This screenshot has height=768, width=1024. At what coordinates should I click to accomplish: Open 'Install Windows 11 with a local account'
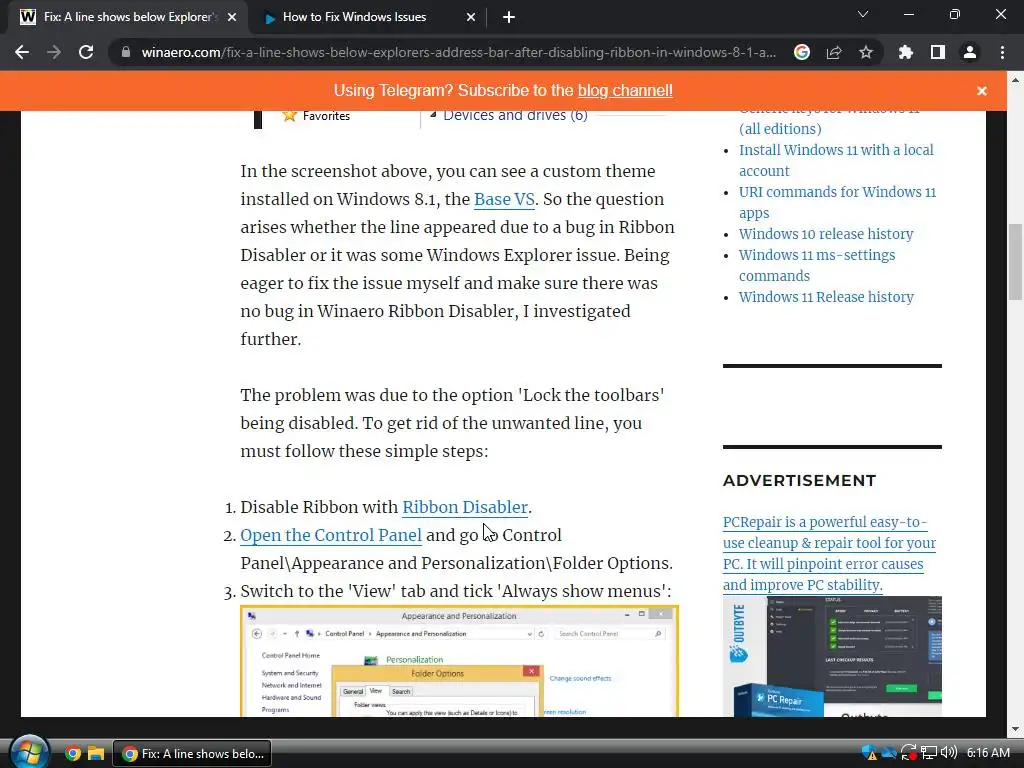pyautogui.click(x=836, y=160)
